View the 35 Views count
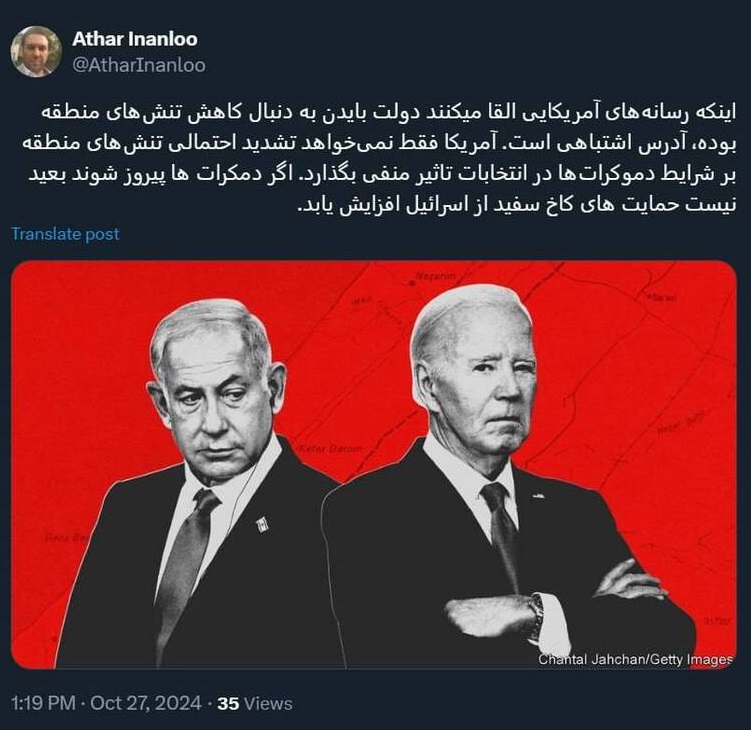Screen dimensions: 751x730 click(255, 703)
